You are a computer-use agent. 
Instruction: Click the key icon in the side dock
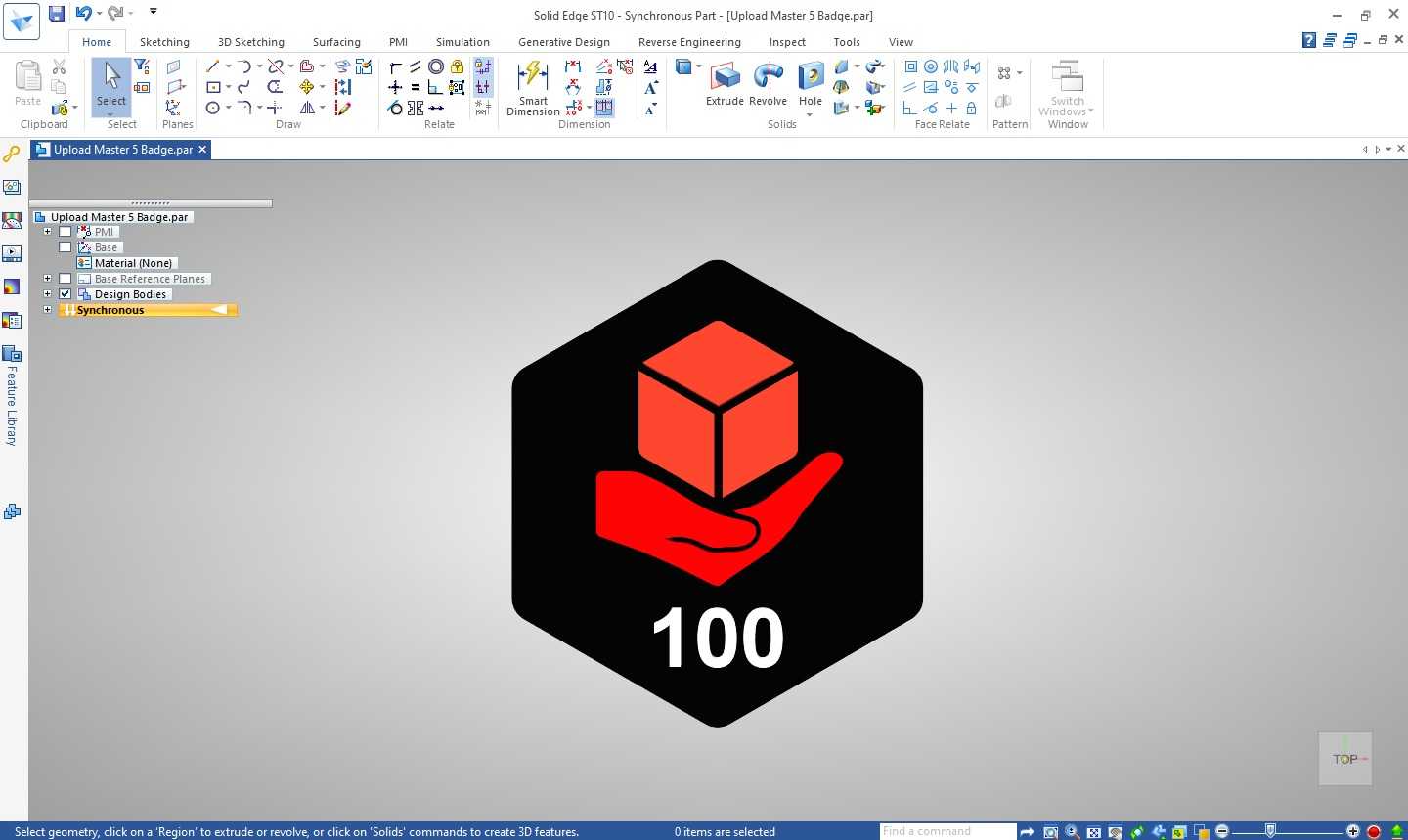pyautogui.click(x=12, y=154)
